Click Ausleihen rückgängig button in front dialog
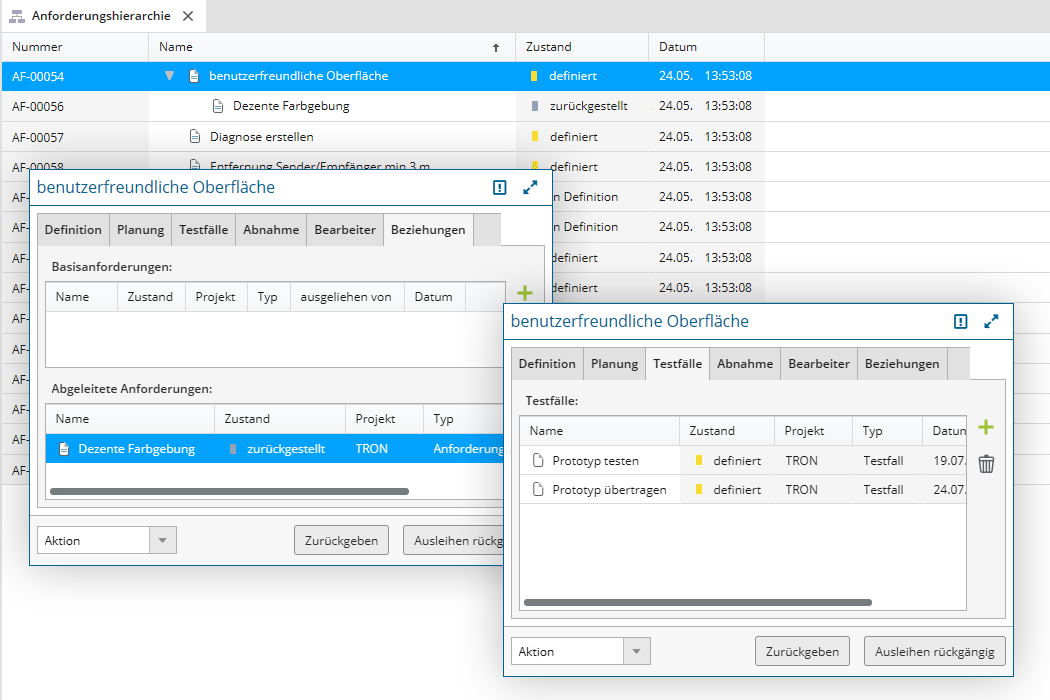1050x700 pixels. pos(934,651)
